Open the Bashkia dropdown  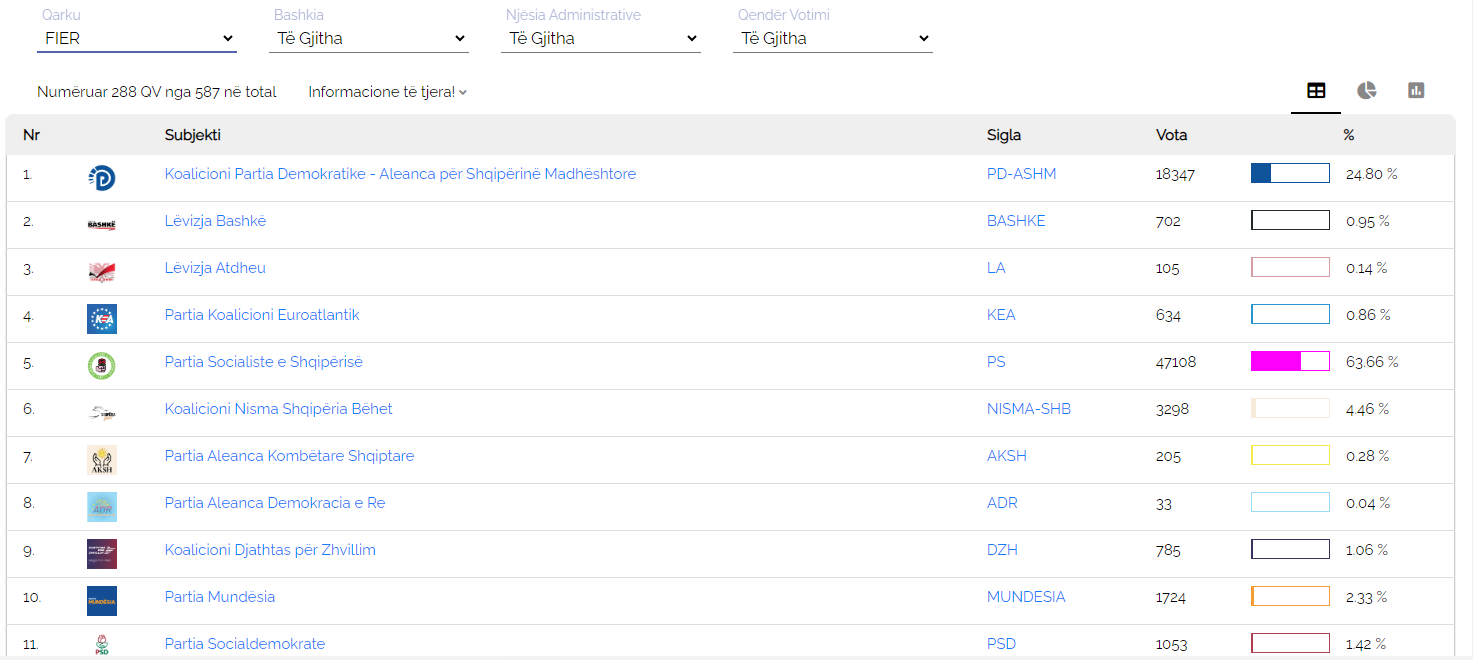coord(369,38)
